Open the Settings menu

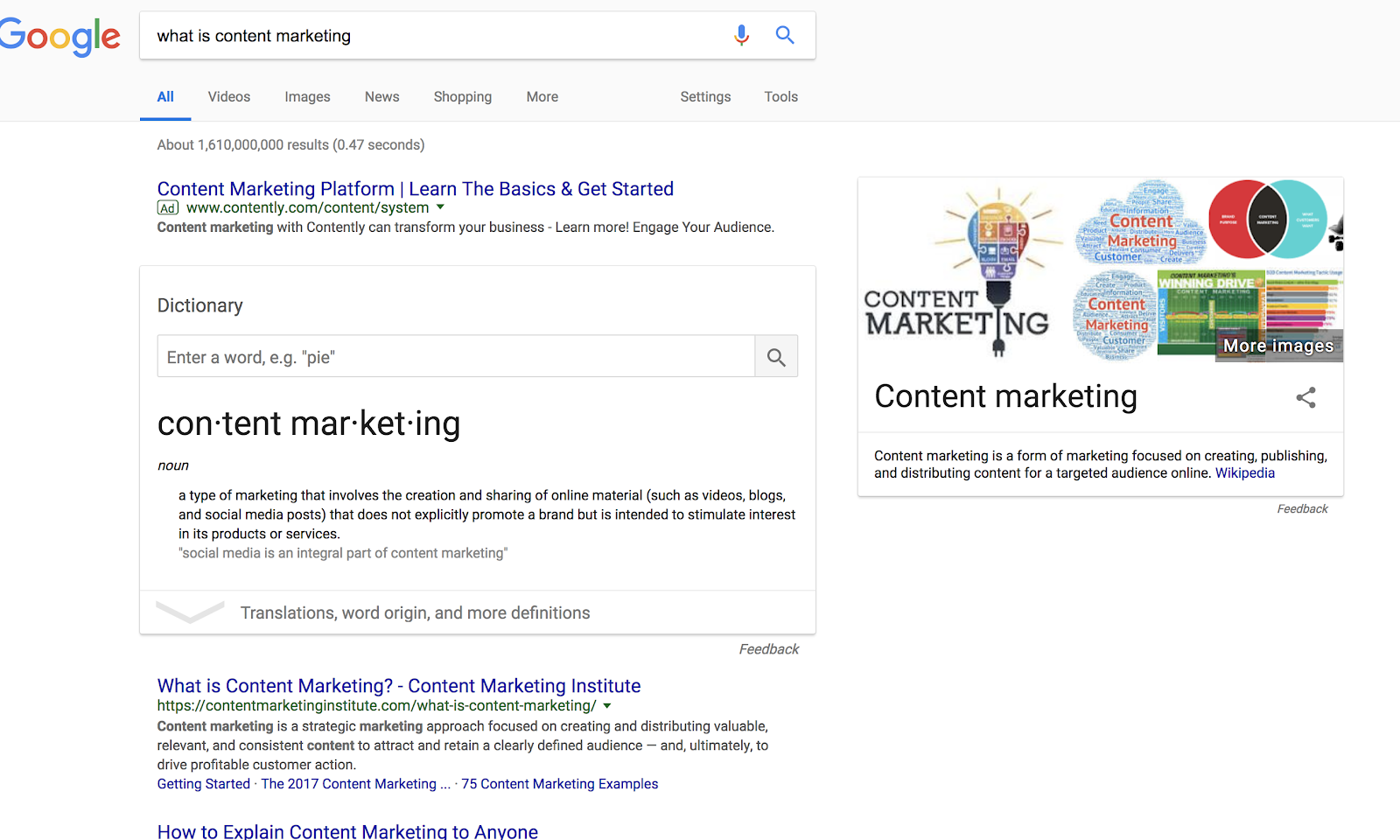click(705, 97)
